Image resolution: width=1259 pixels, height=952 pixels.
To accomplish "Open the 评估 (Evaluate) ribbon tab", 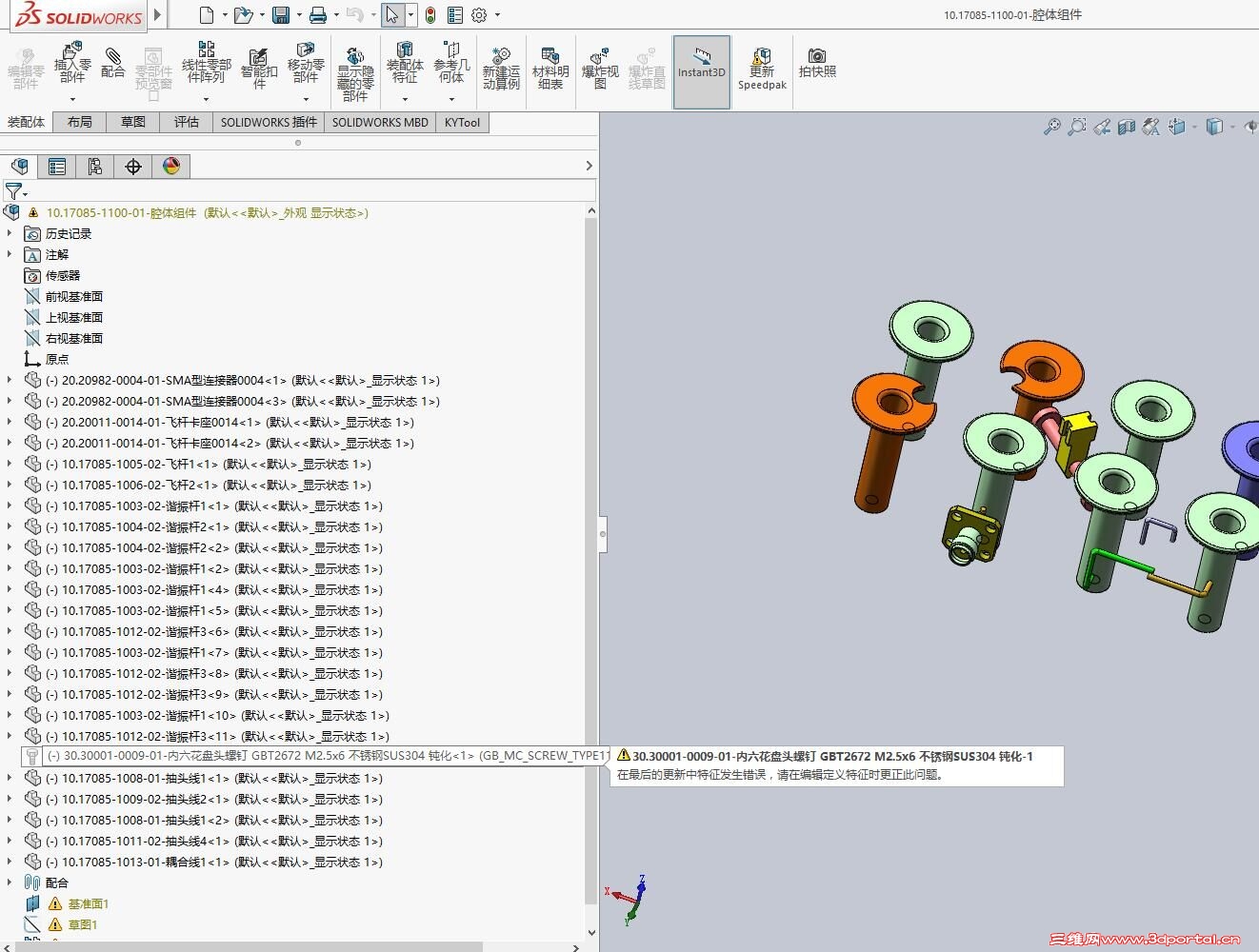I will [186, 122].
